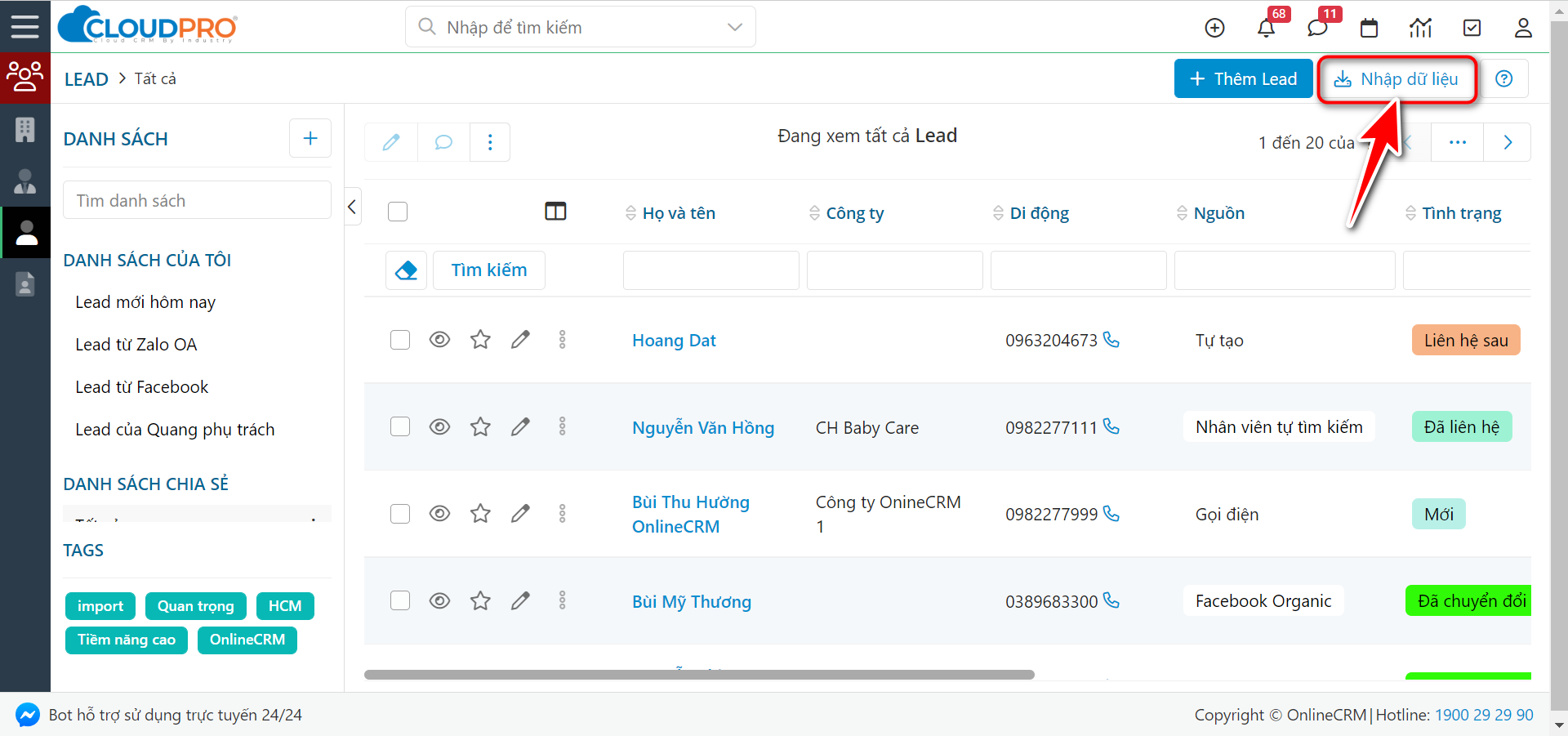Open the quick create plus icon
Image resolution: width=1568 pixels, height=736 pixels.
(x=1214, y=28)
